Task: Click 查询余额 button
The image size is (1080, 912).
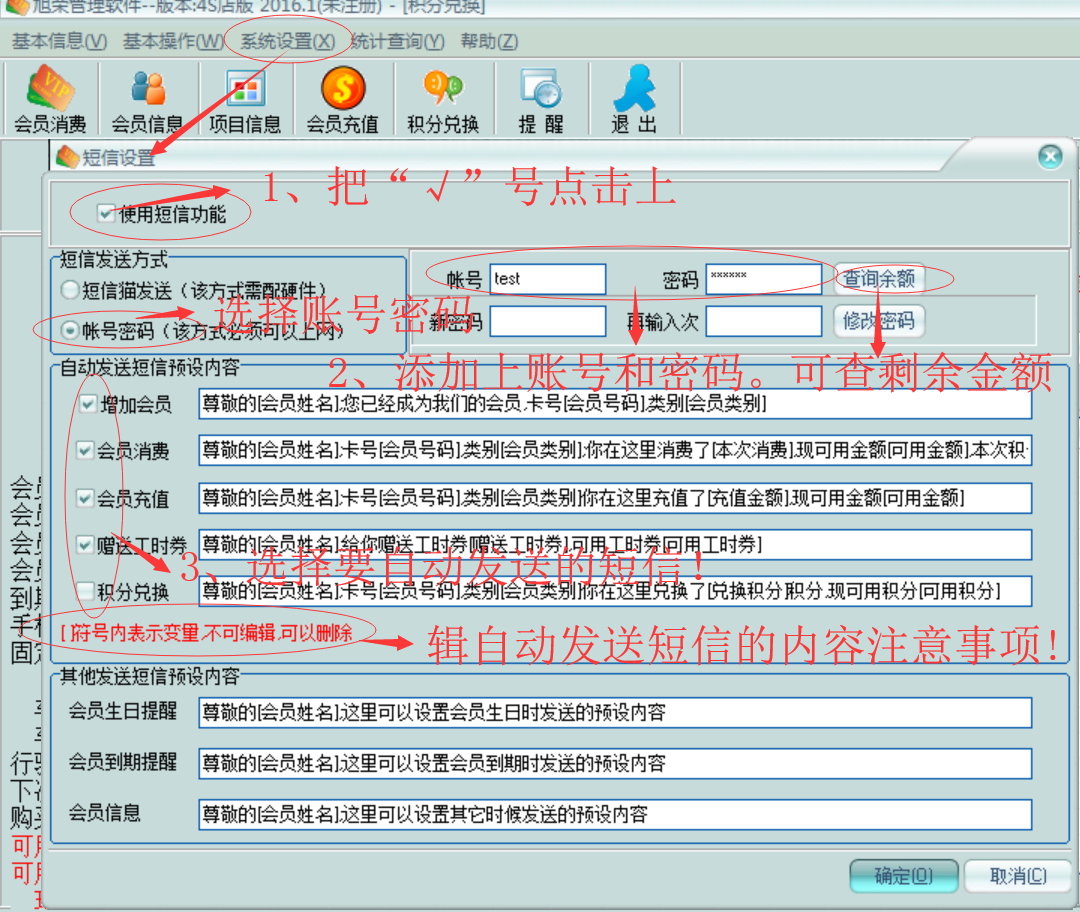Action: pos(879,279)
